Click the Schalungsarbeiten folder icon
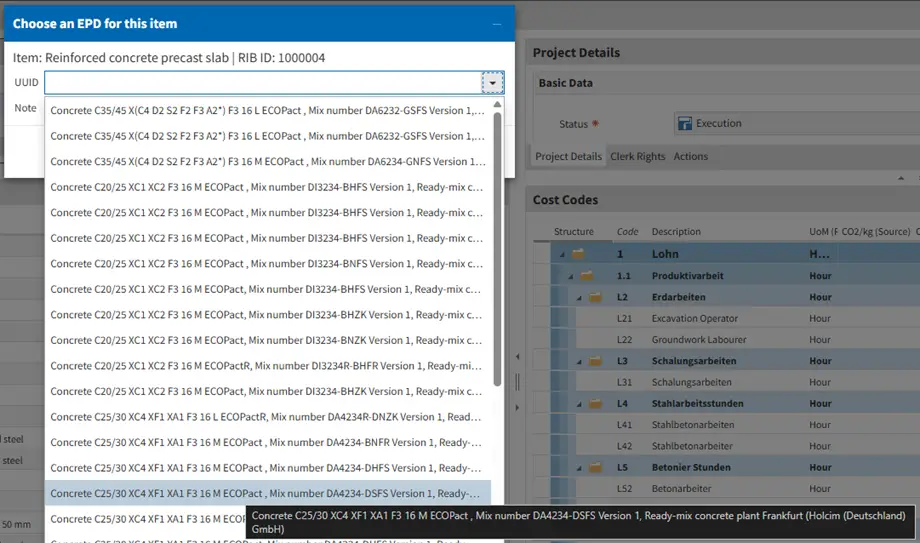The width and height of the screenshot is (920, 543). pyautogui.click(x=595, y=361)
